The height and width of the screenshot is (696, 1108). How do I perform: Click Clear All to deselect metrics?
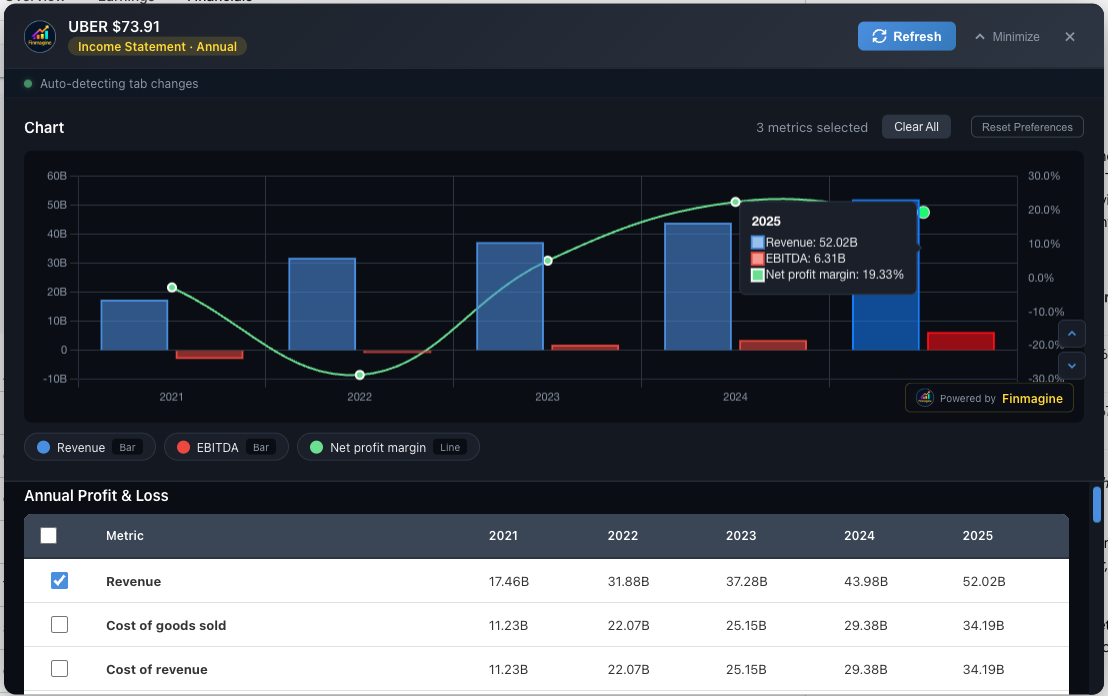915,127
